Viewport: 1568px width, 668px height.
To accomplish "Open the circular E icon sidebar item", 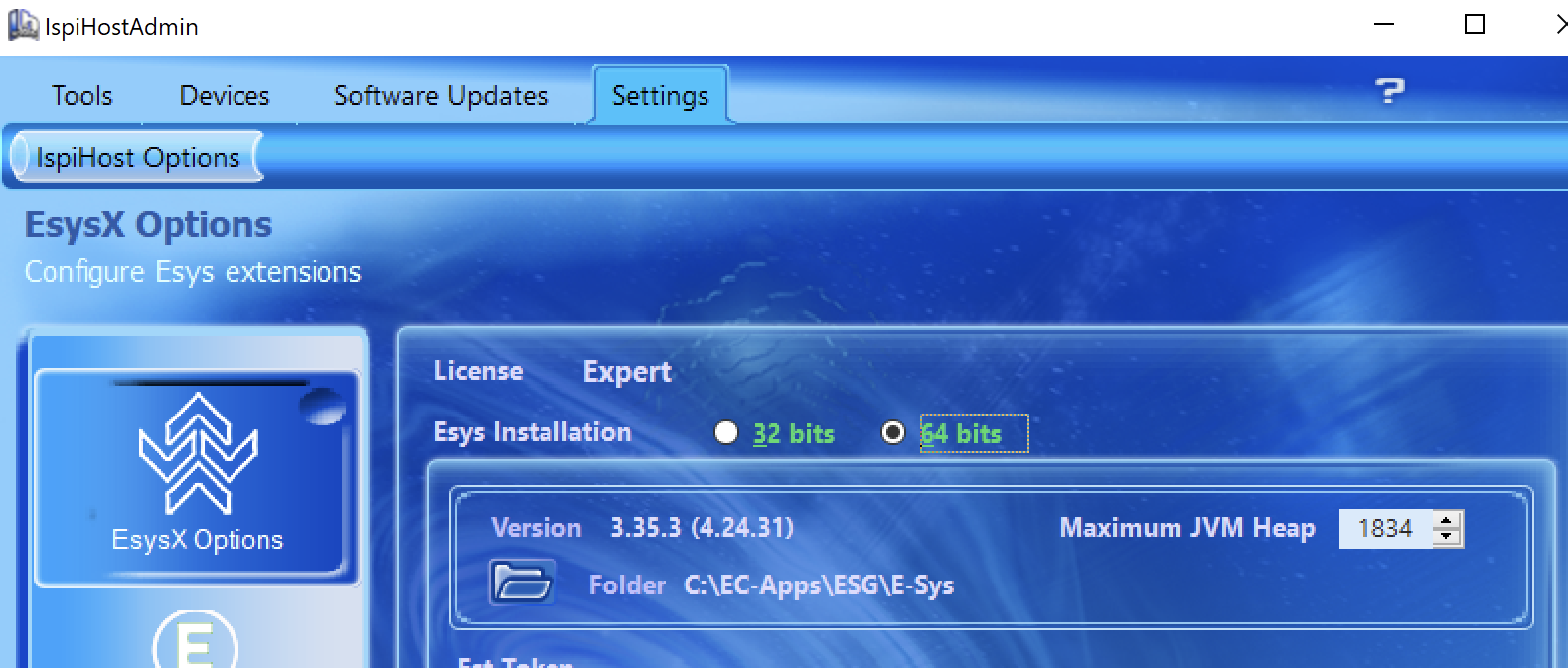I will (x=196, y=638).
